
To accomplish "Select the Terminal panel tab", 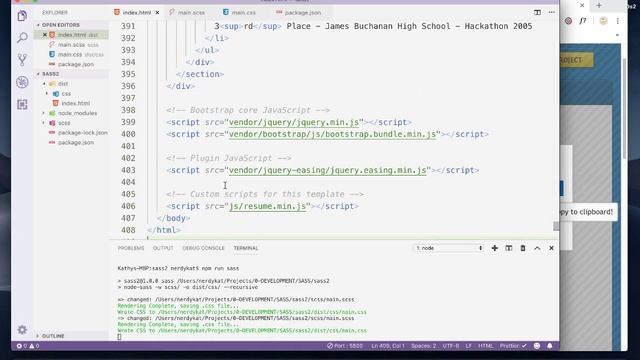I will (x=246, y=248).
